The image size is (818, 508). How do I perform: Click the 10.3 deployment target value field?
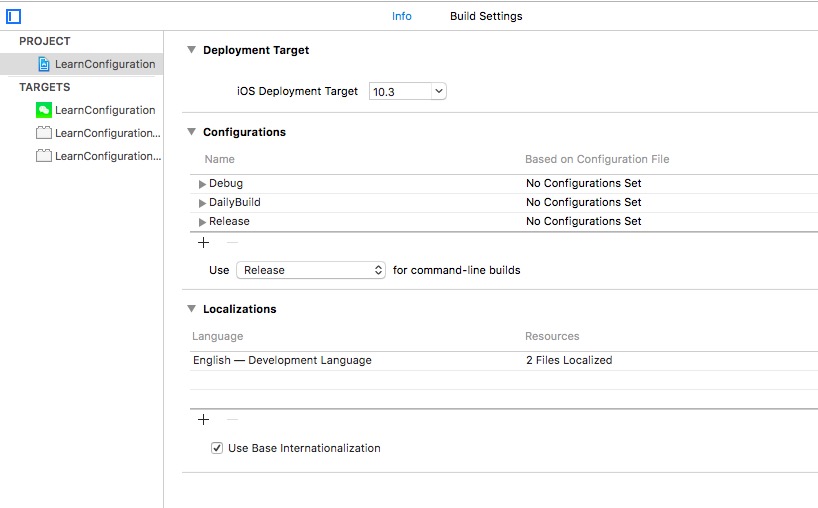(x=400, y=91)
